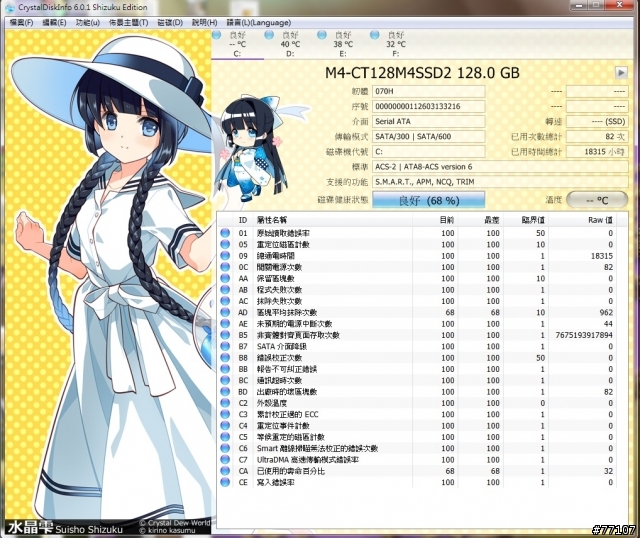This screenshot has width=640, height=538.
Task: Click the 屬性名稱 column header
Action: click(333, 220)
